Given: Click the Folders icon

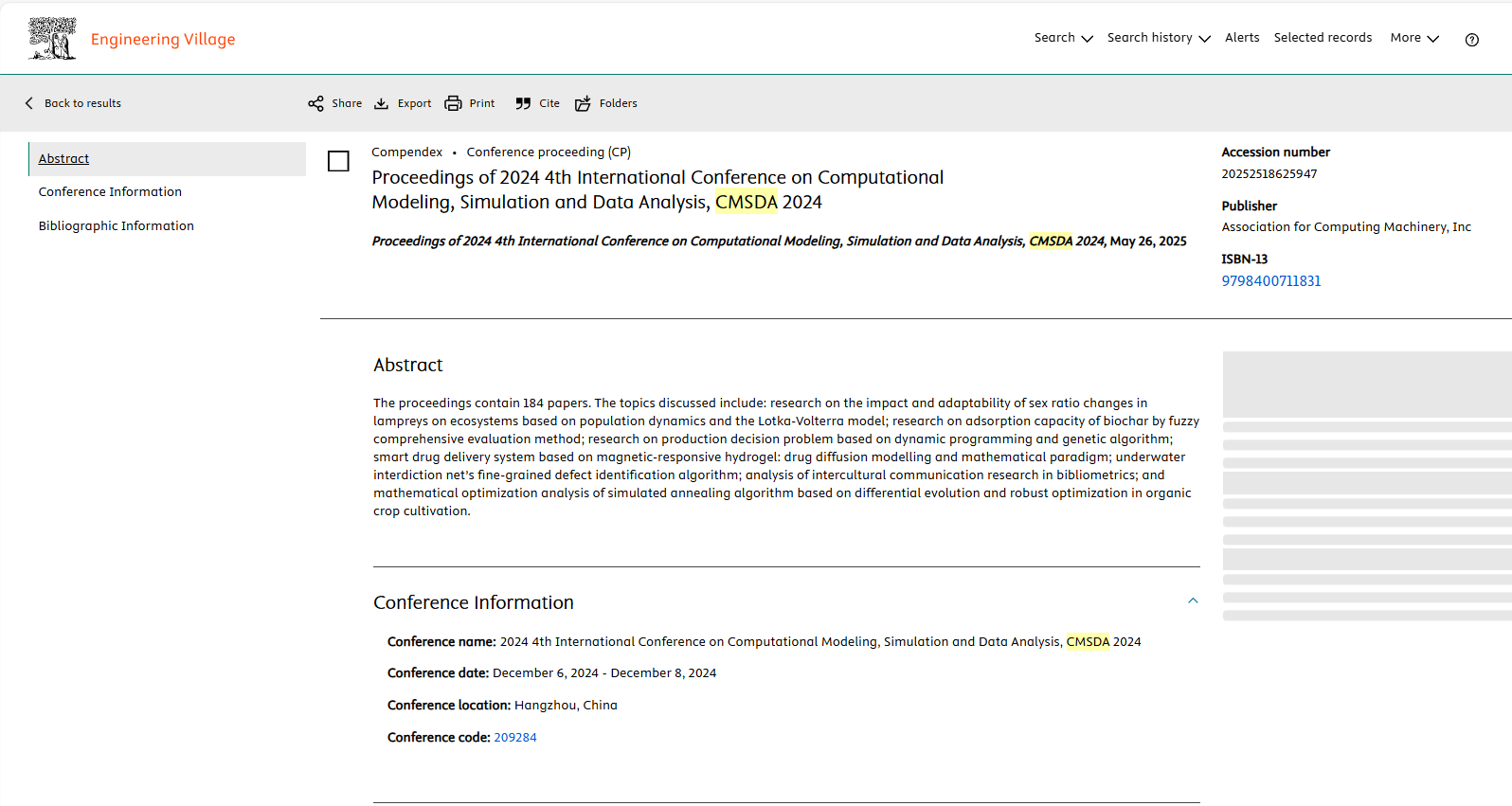Looking at the screenshot, I should [583, 103].
